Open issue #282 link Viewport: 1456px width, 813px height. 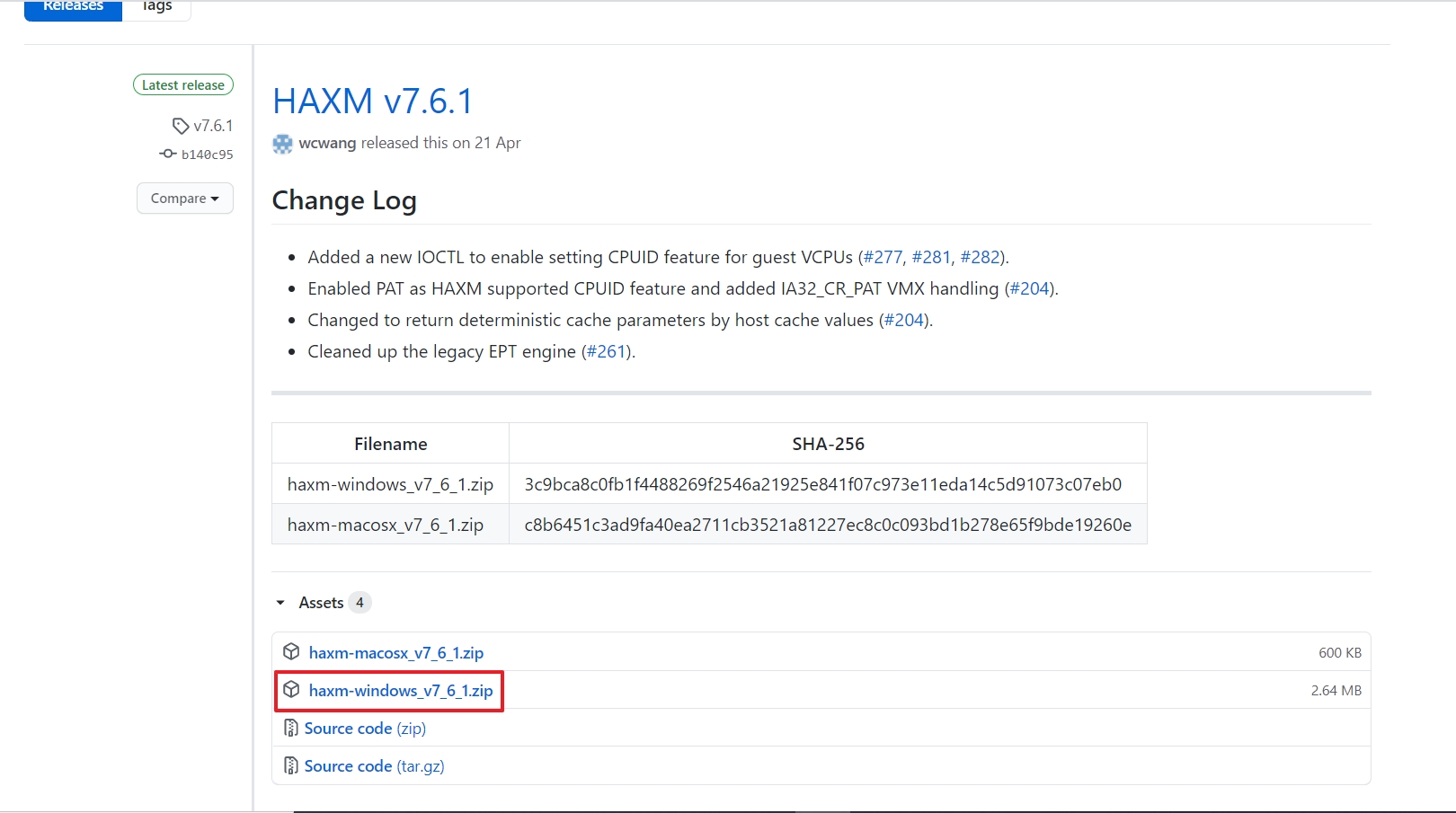(x=980, y=257)
